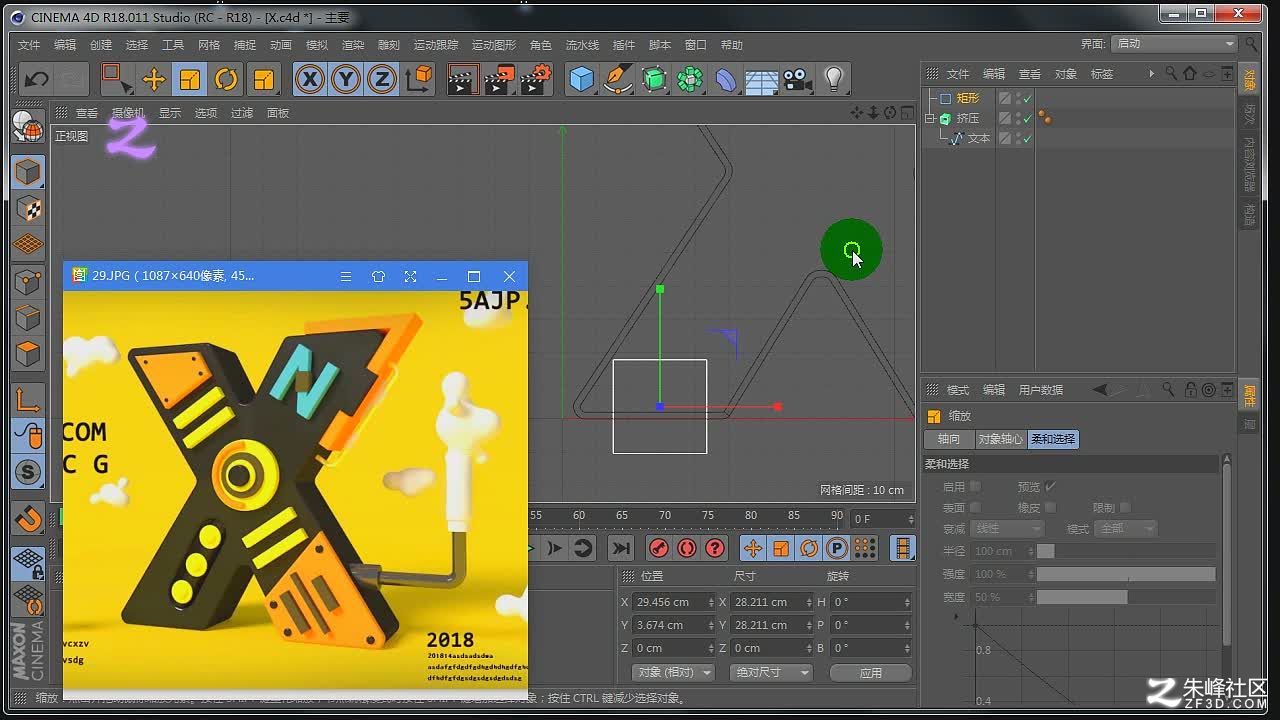Open the object manager 标签 menu
Image resolution: width=1280 pixels, height=720 pixels.
[1102, 74]
